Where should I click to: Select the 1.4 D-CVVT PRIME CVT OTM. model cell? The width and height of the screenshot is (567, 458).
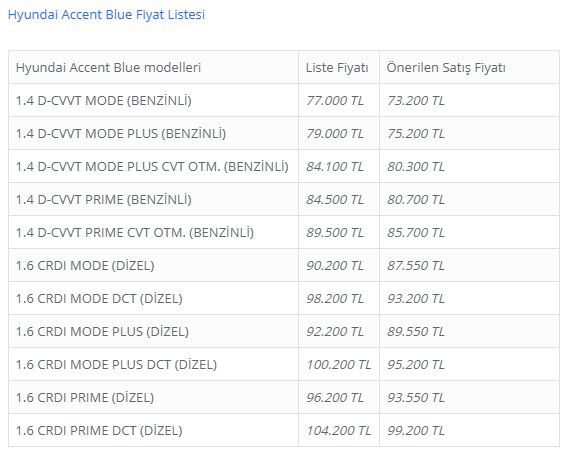(154, 232)
